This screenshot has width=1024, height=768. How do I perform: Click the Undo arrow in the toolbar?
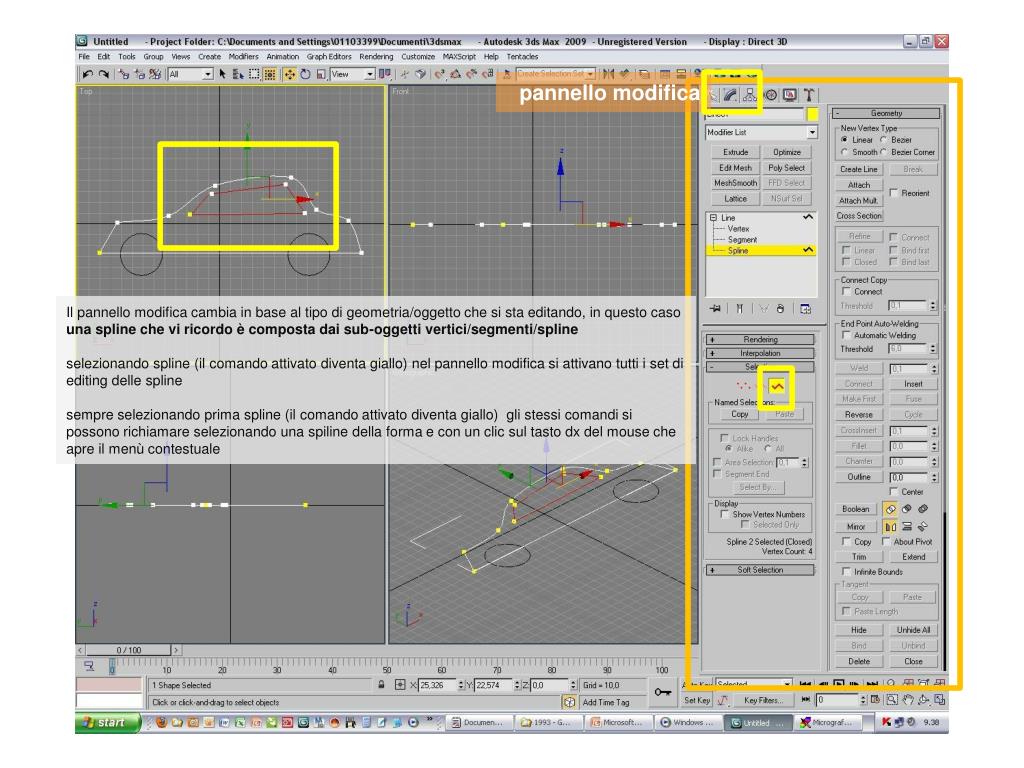coord(88,74)
